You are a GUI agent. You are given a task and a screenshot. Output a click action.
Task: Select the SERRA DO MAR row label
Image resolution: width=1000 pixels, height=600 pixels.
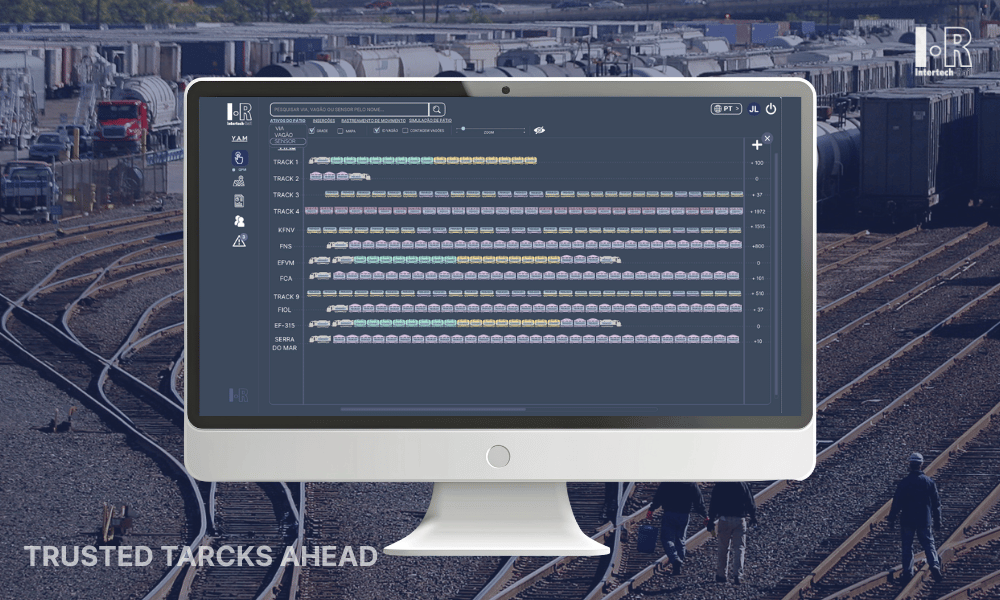tap(284, 344)
